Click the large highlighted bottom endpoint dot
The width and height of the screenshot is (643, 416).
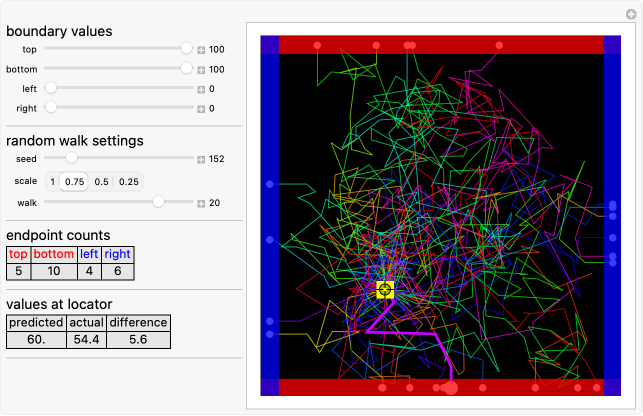click(x=451, y=388)
